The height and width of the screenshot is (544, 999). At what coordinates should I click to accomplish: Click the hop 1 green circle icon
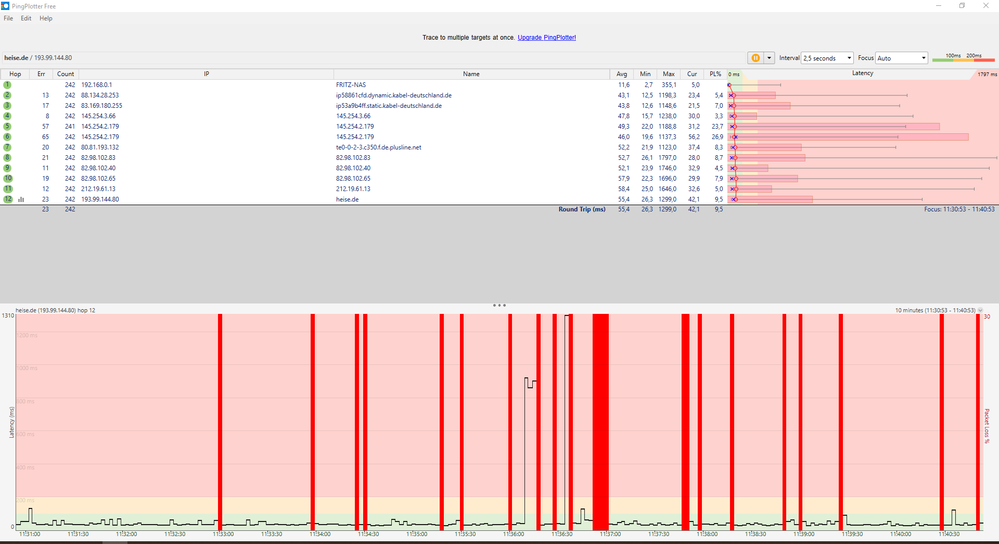point(7,85)
